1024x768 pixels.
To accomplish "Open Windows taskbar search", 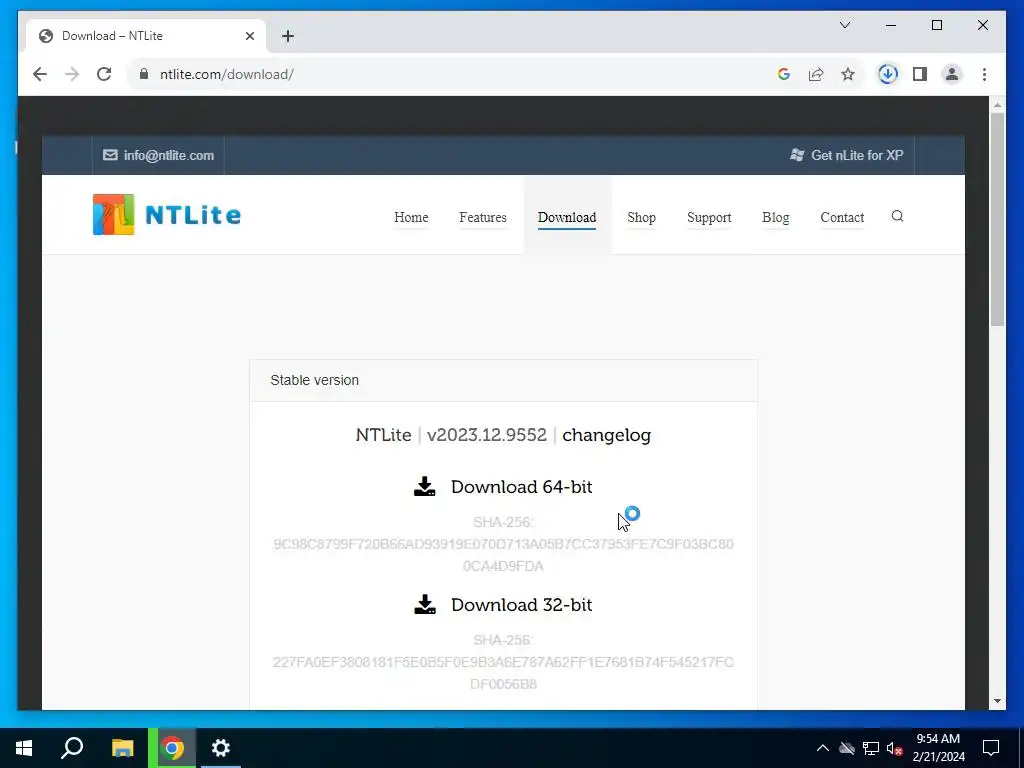I will click(72, 748).
